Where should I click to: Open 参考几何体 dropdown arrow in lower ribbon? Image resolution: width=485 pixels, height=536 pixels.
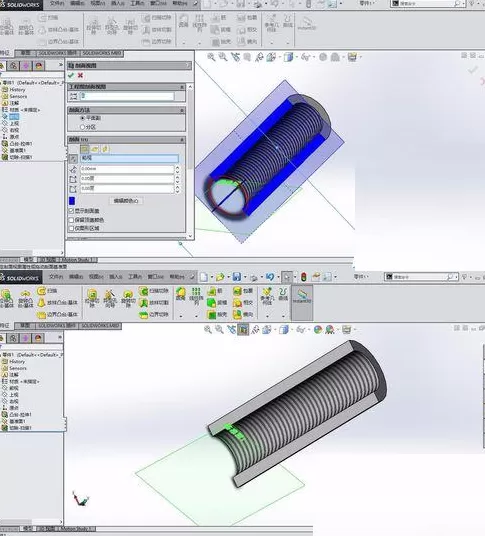tap(267, 316)
